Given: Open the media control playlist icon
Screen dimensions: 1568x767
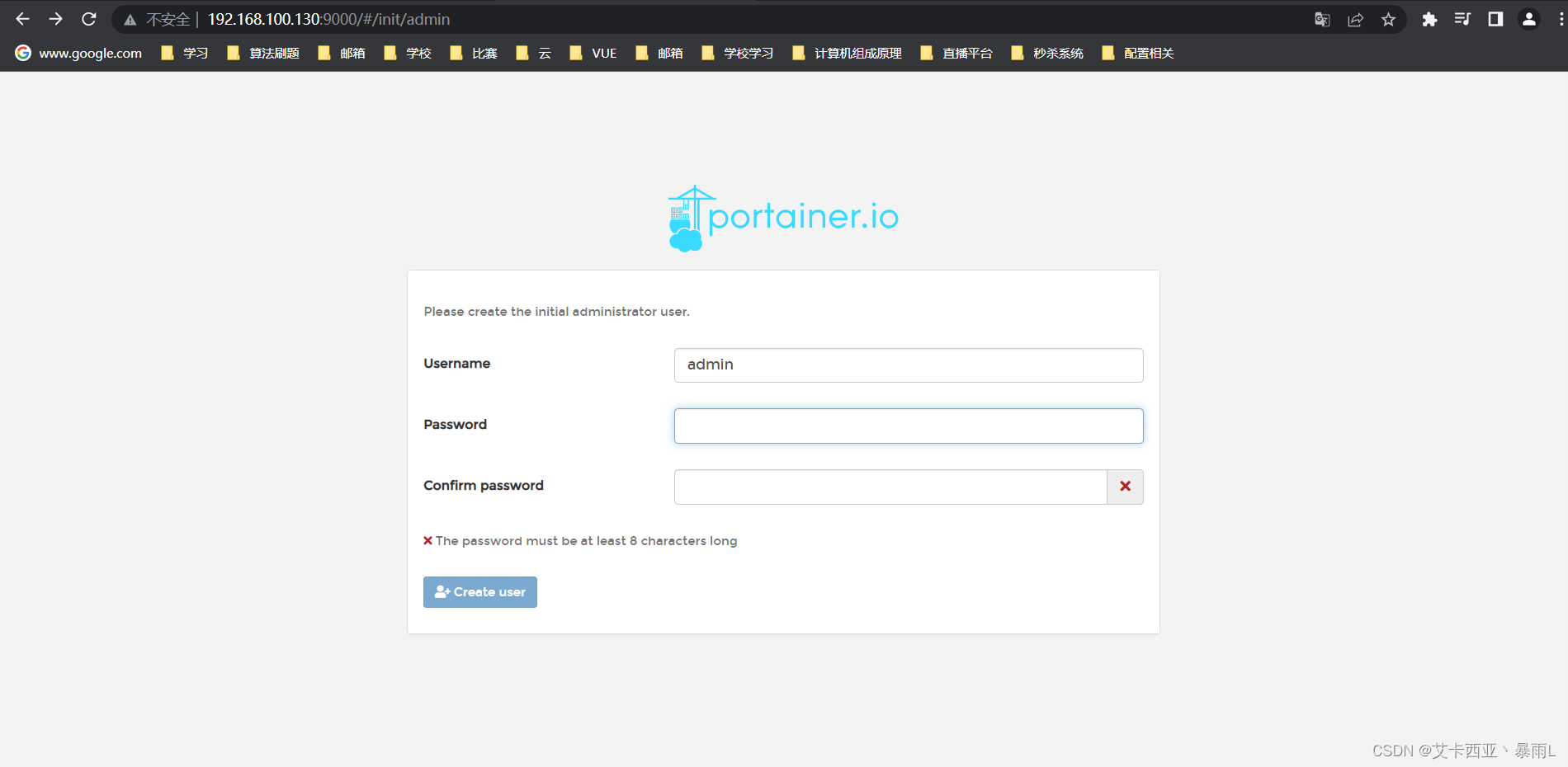Looking at the screenshot, I should 1462,19.
